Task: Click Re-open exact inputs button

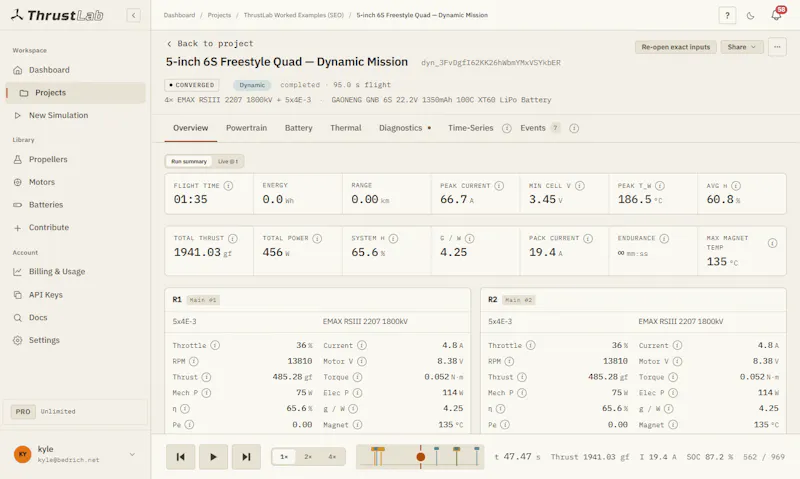Action: pyautogui.click(x=676, y=47)
